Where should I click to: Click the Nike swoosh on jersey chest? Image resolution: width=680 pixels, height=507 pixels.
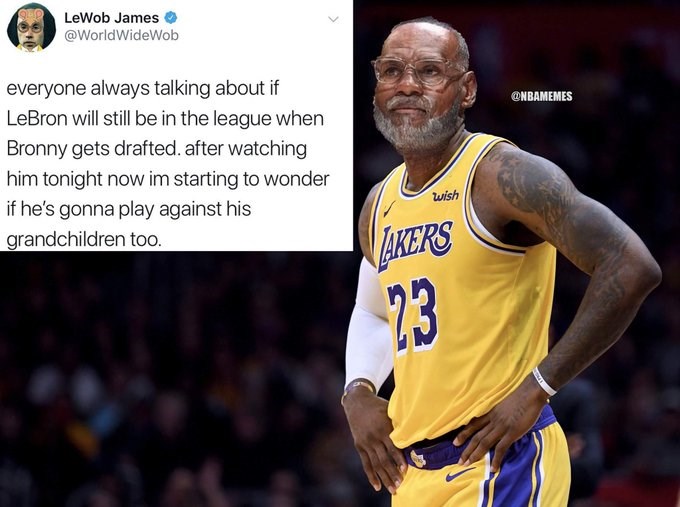389,209
